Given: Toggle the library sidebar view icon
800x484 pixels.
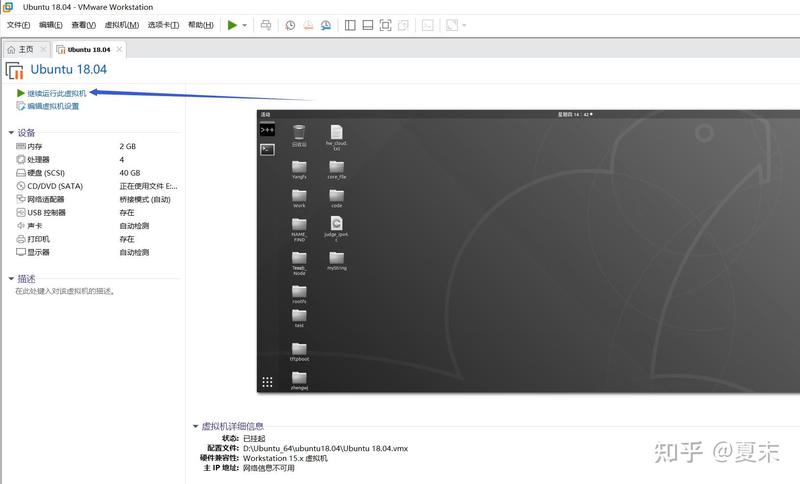Looking at the screenshot, I should pos(350,25).
